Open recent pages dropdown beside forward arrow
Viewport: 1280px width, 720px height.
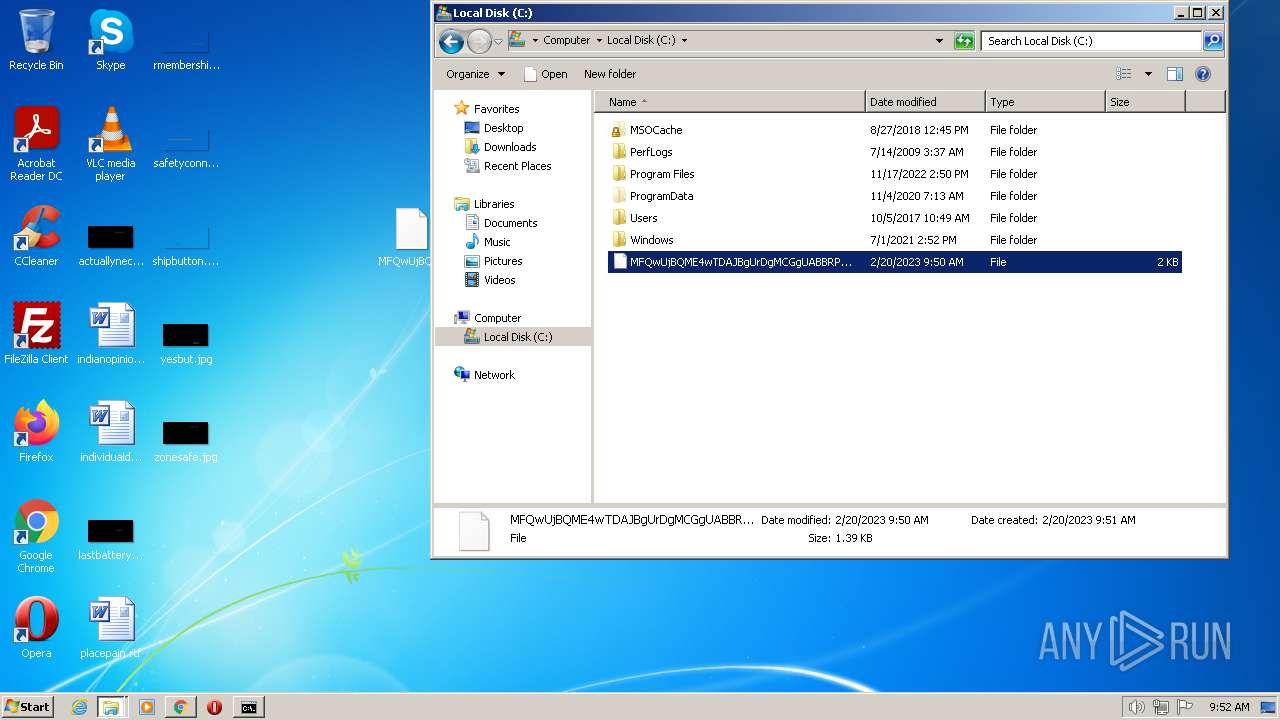pos(498,41)
